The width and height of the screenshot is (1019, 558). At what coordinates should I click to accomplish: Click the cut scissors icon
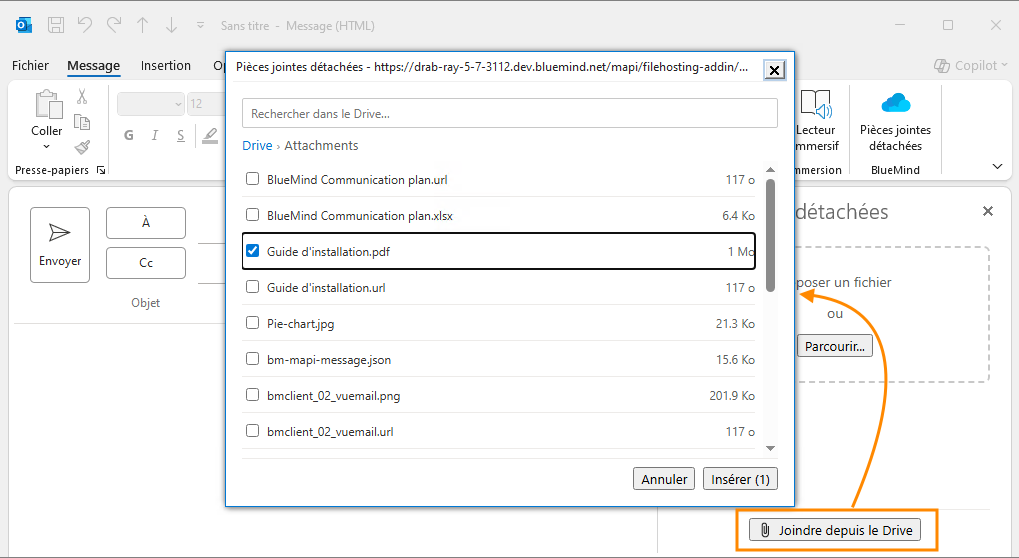click(82, 97)
